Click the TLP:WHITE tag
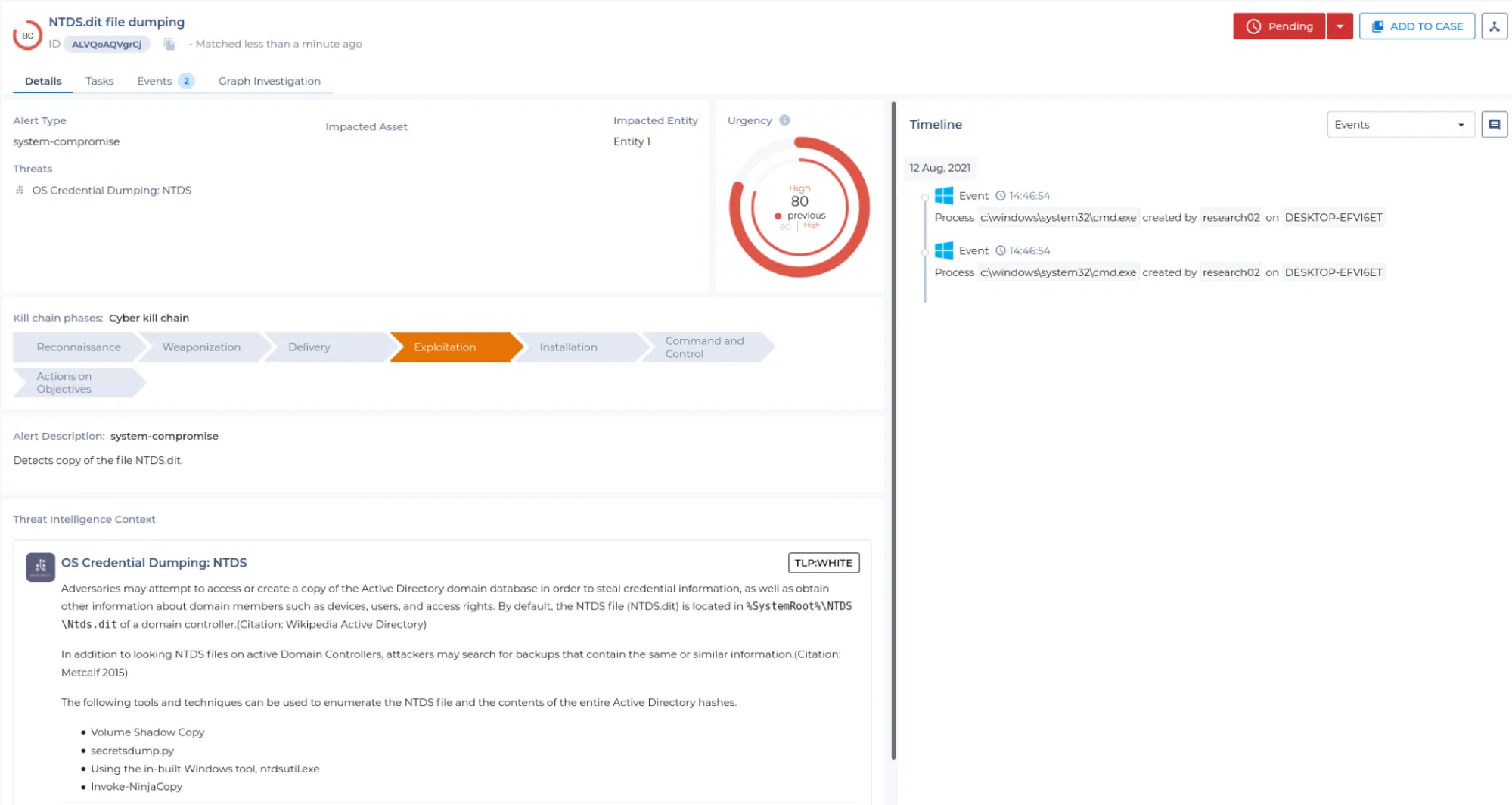The image size is (1512, 805). [x=824, y=563]
